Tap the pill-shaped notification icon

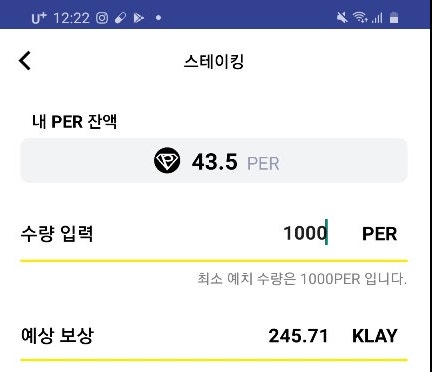(x=120, y=18)
